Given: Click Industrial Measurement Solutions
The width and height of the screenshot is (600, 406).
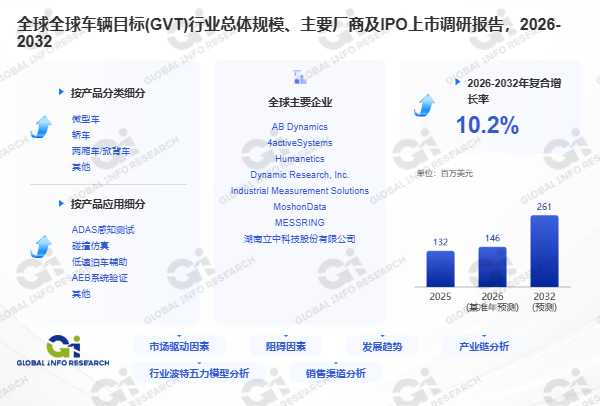Looking at the screenshot, I should [300, 191].
